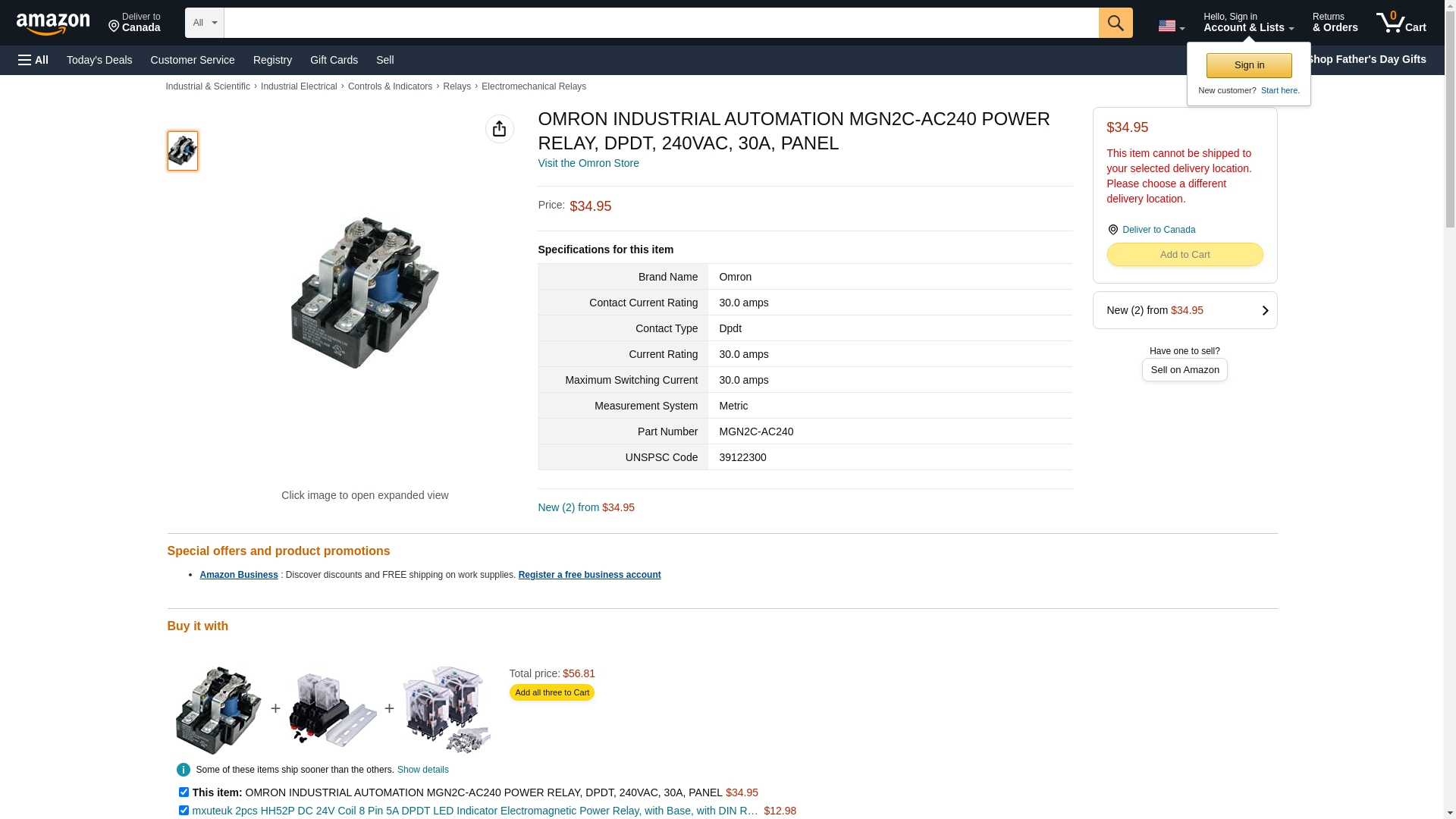Expand the New (2) from $34.95 offers chevron
1456x819 pixels.
1264,310
